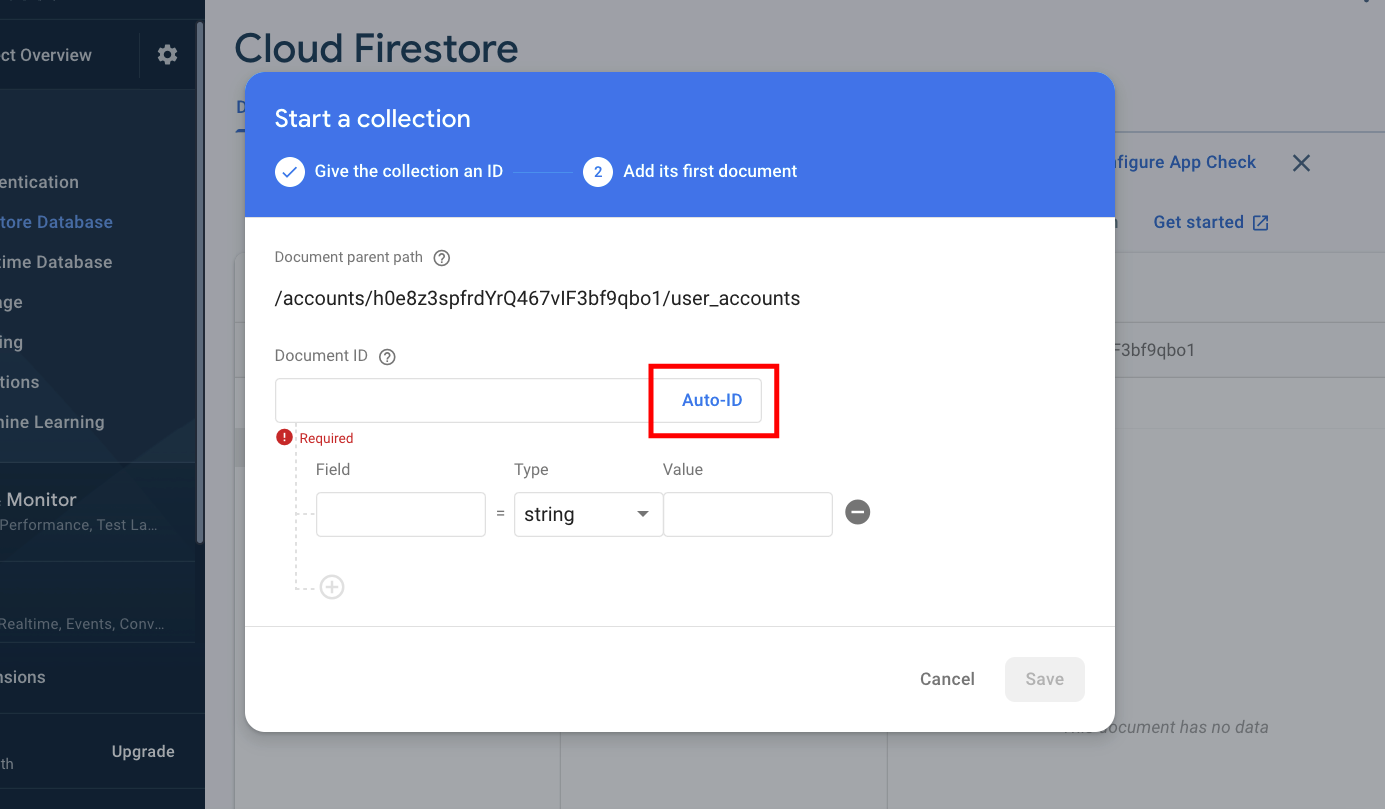Add a new field with plus icon
This screenshot has height=809, width=1385.
coord(332,587)
